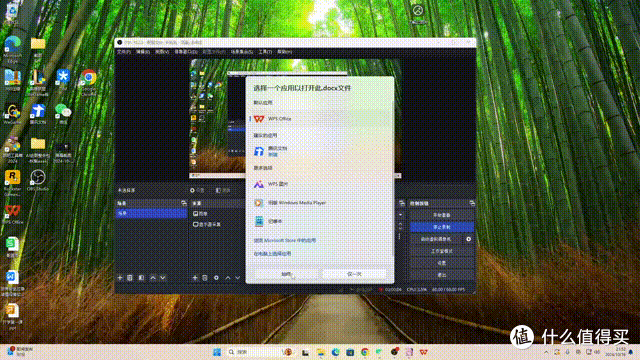640x360 pixels.
Task: Remove scene using trash icon in Scenes panel
Action: point(130,278)
